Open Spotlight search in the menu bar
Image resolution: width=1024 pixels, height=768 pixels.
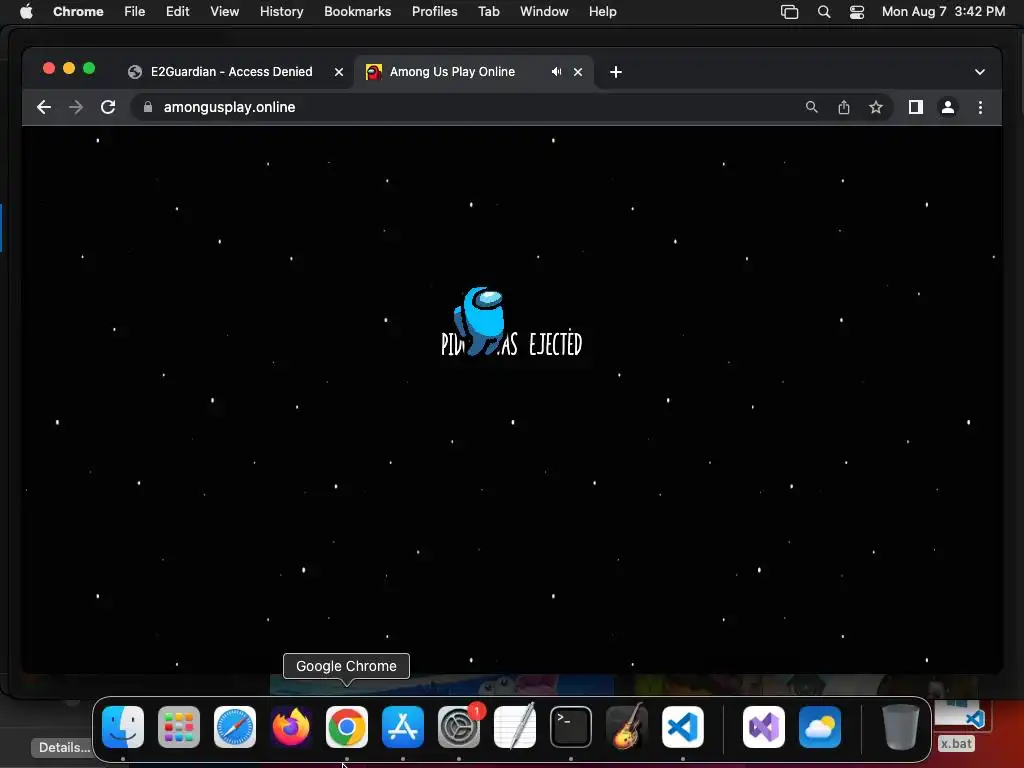click(824, 12)
